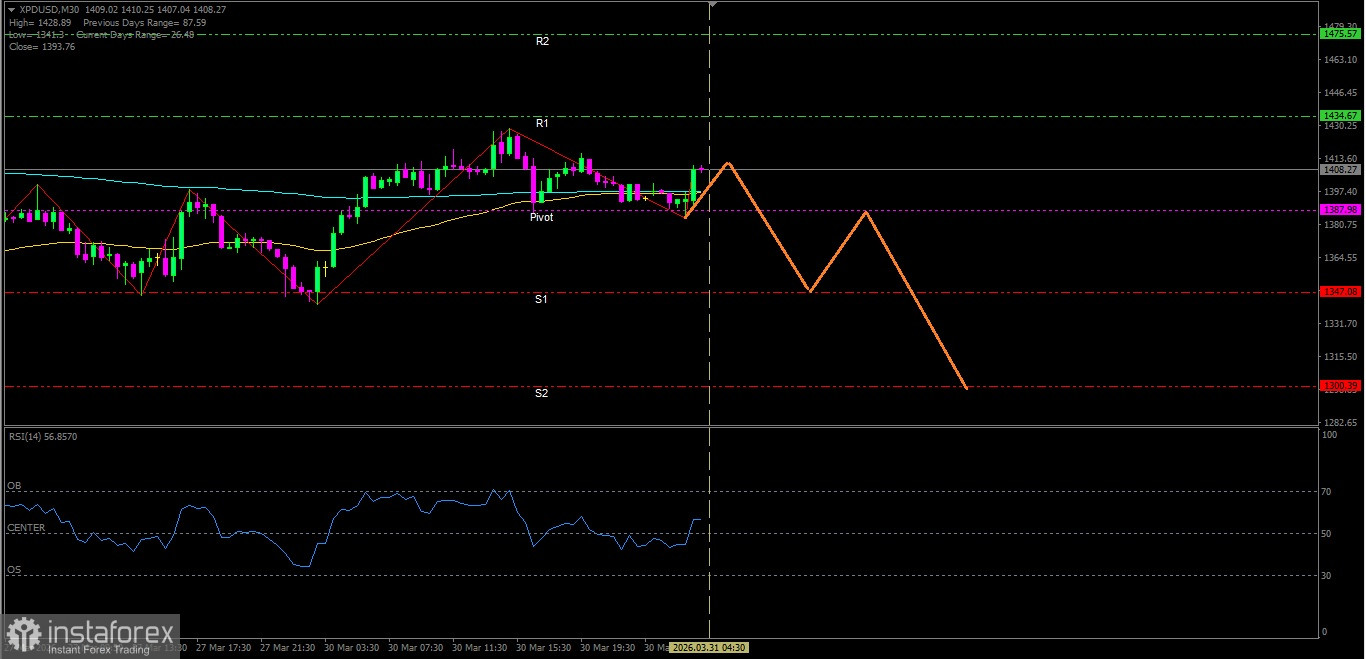Screen dimensions: 1366x659
Task: Select the R2 resistance level label
Action: (542, 42)
